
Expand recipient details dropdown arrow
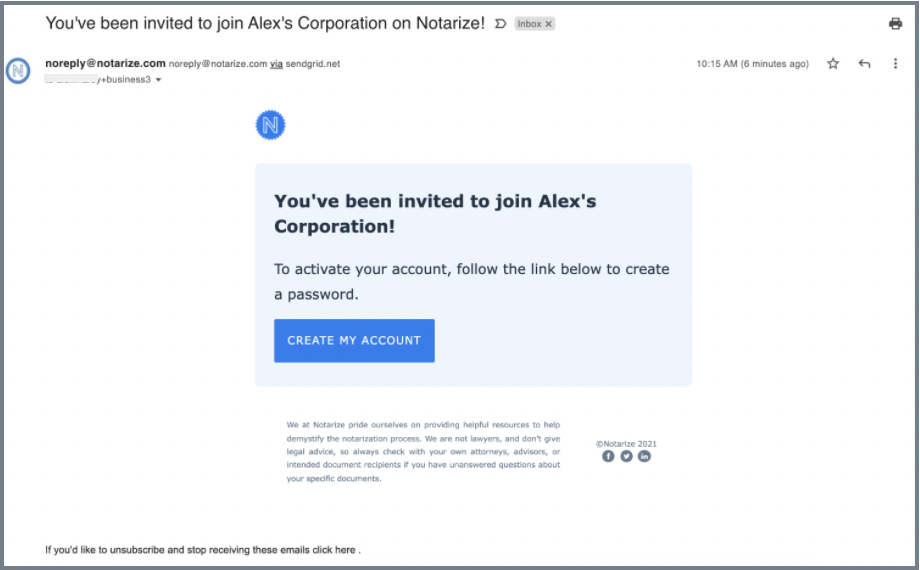[x=158, y=80]
